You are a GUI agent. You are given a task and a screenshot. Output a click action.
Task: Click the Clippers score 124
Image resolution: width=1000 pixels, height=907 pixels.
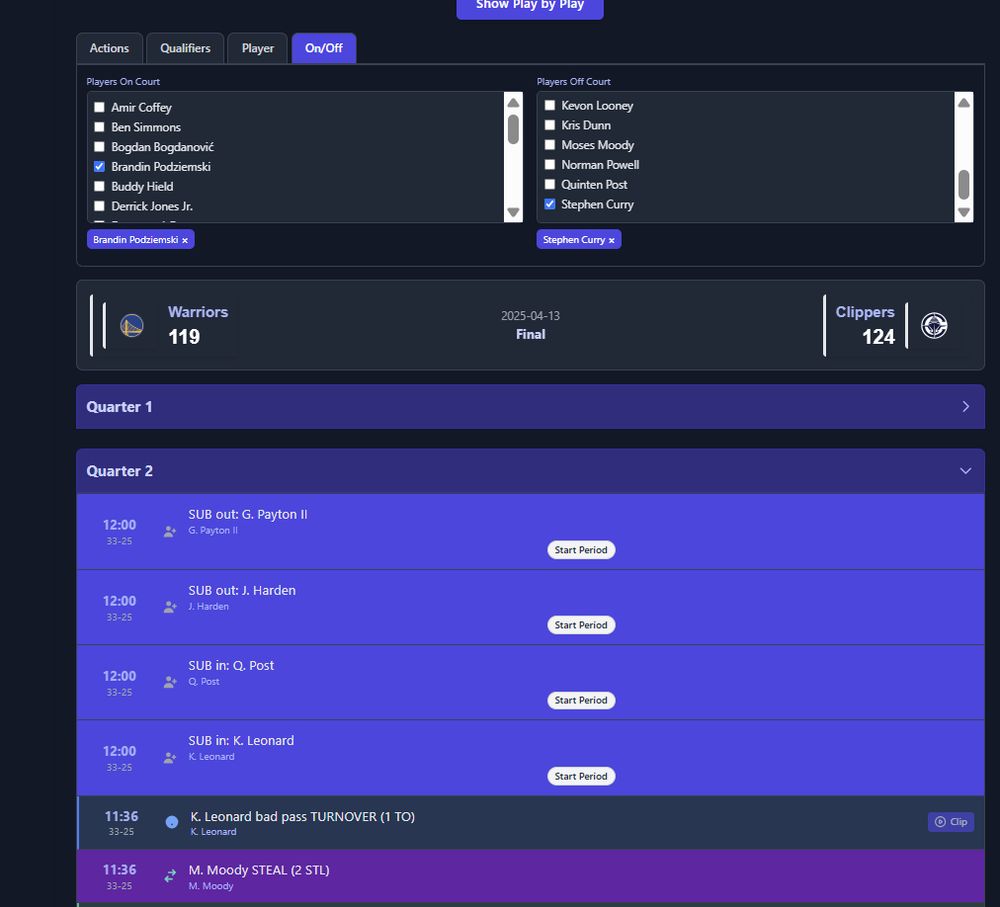pyautogui.click(x=878, y=337)
